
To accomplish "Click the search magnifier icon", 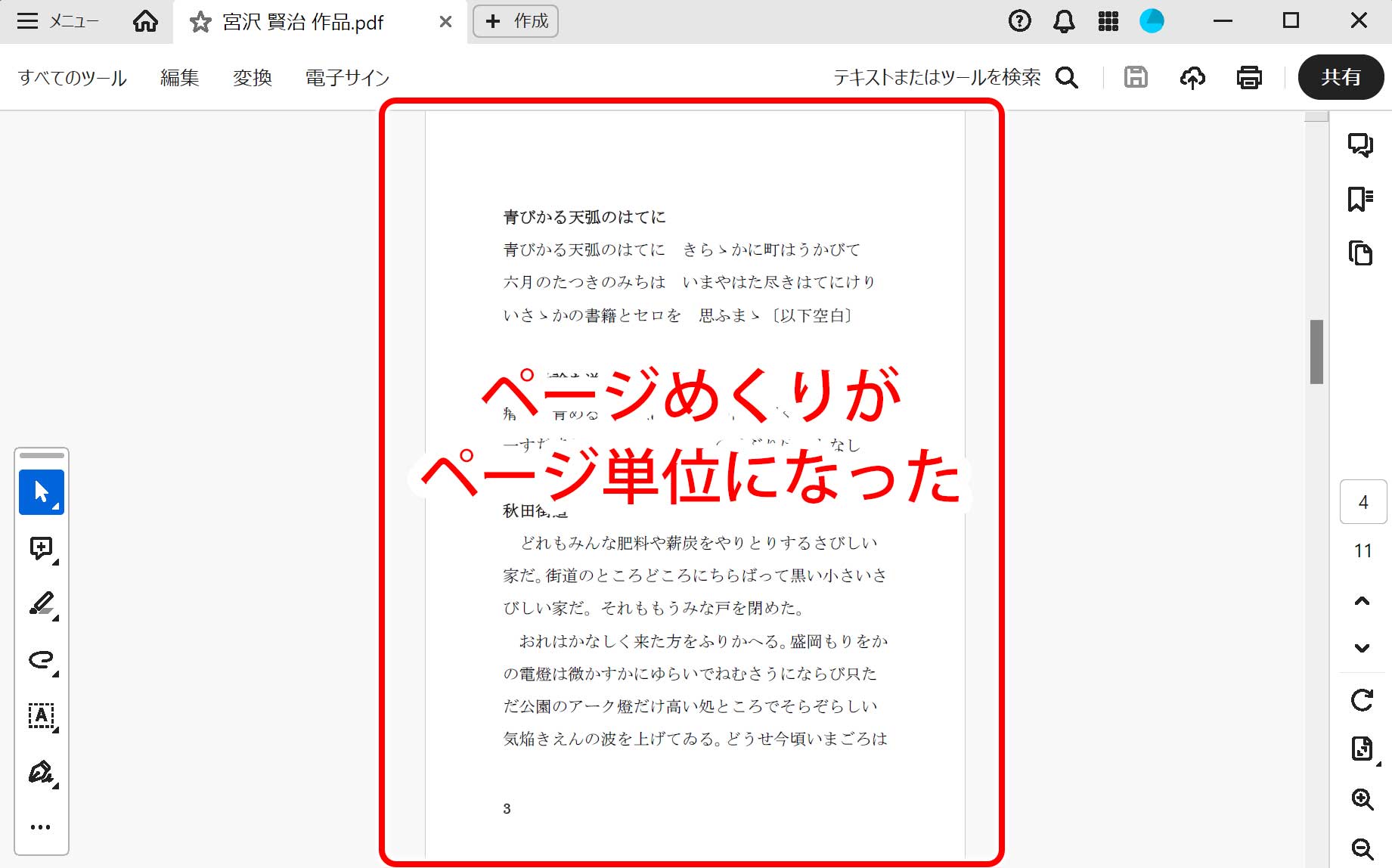I will (1067, 77).
